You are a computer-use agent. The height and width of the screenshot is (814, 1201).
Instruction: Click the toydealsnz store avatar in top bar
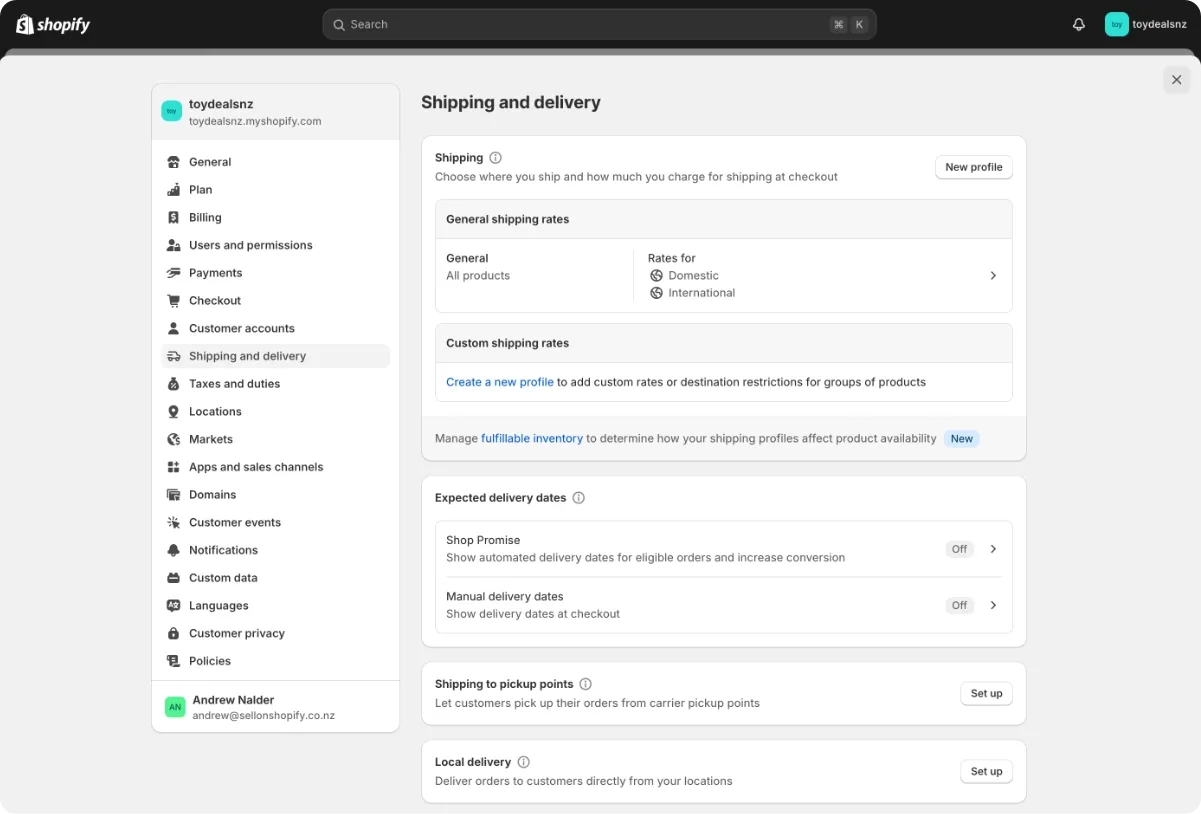(x=1117, y=24)
